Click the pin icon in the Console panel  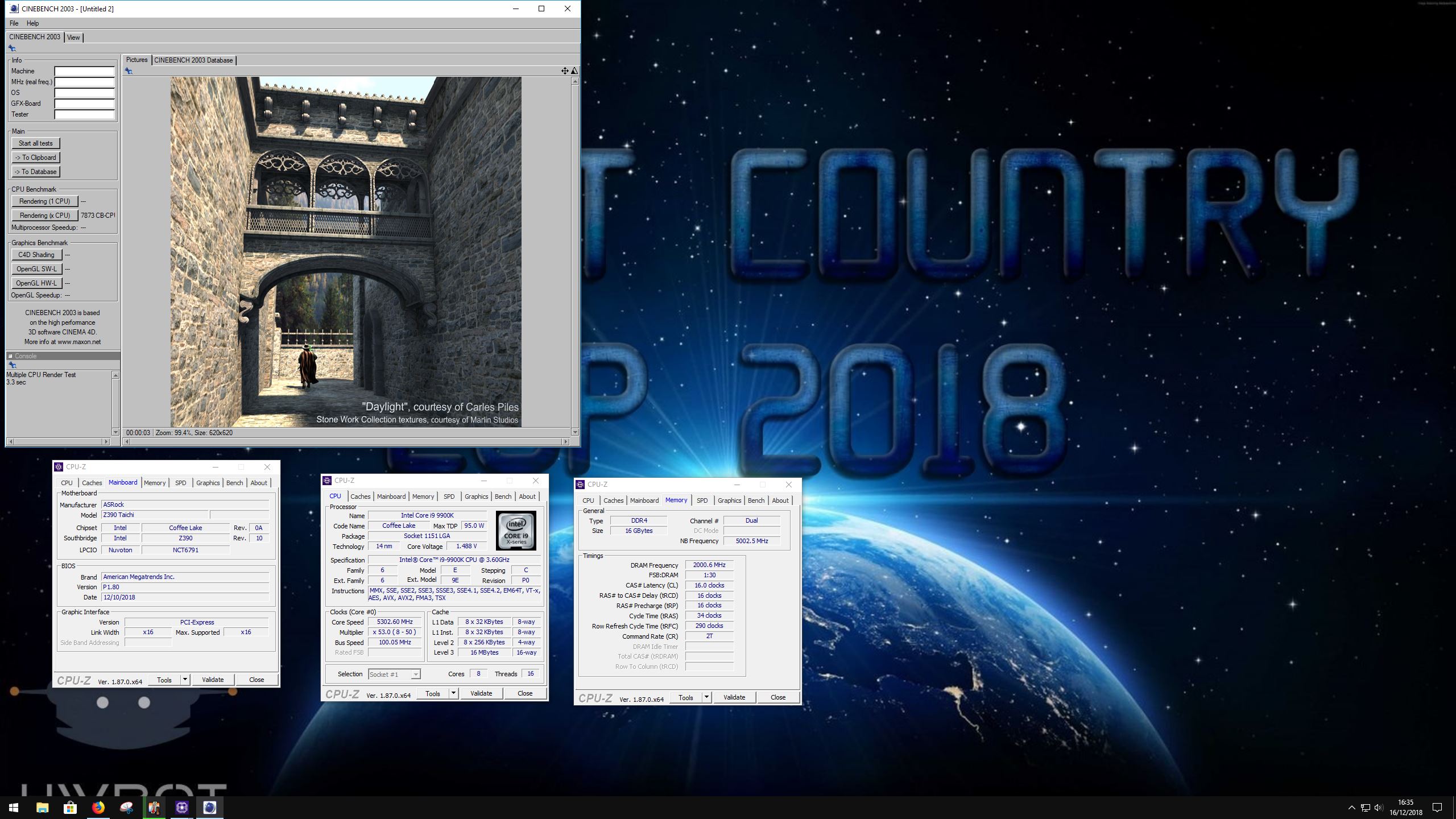(12, 365)
